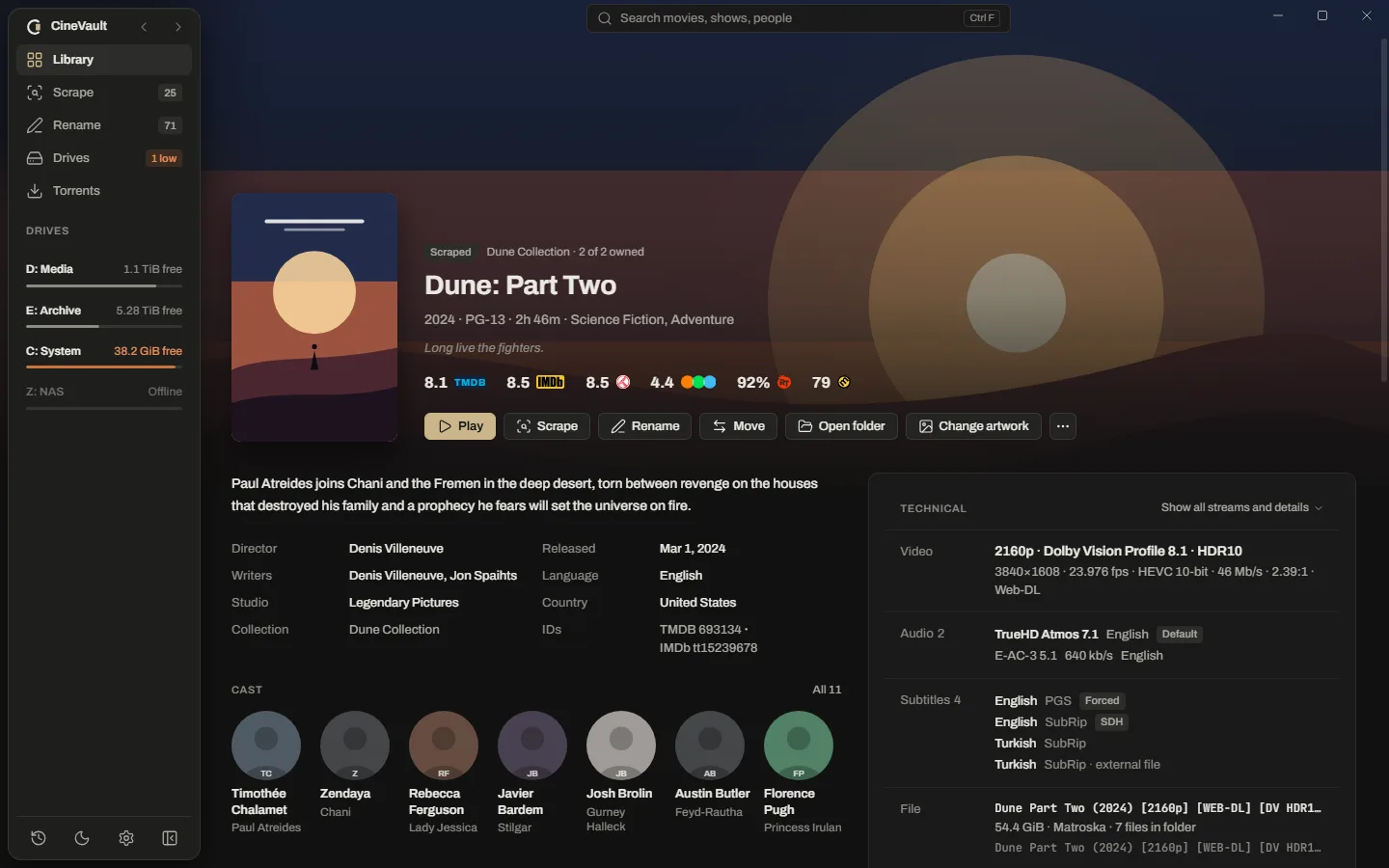Click the Scraped status badge
1389x868 pixels.
pyautogui.click(x=450, y=252)
